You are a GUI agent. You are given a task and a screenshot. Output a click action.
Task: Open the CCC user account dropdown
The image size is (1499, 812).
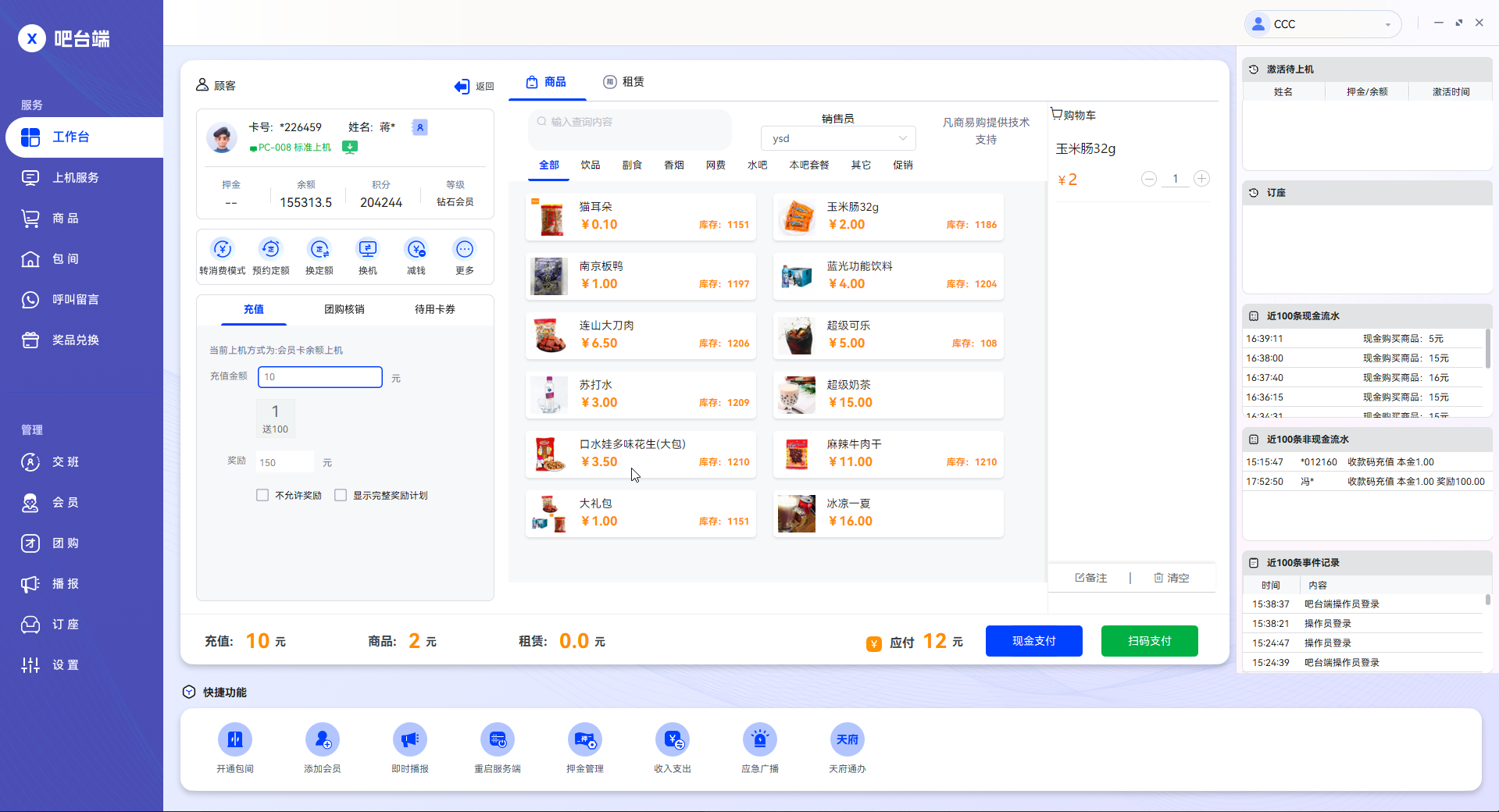[x=1322, y=24]
